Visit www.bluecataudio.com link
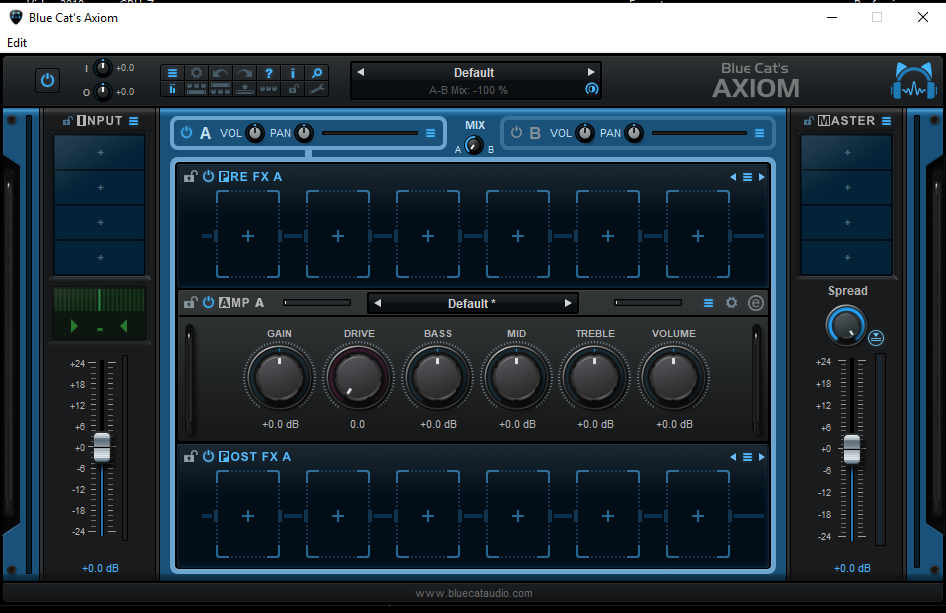Image resolution: width=946 pixels, height=613 pixels. [474, 593]
